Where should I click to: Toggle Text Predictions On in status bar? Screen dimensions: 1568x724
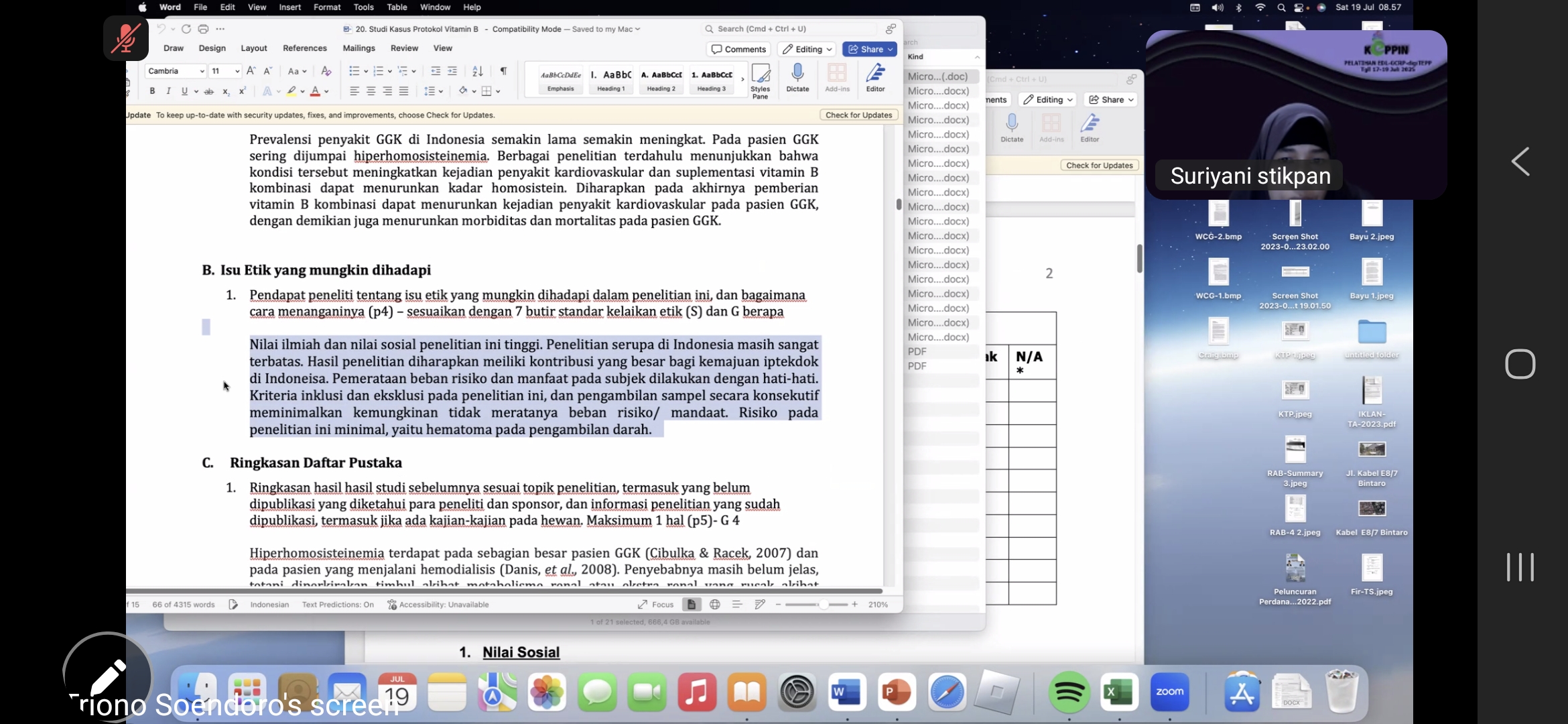tap(338, 605)
